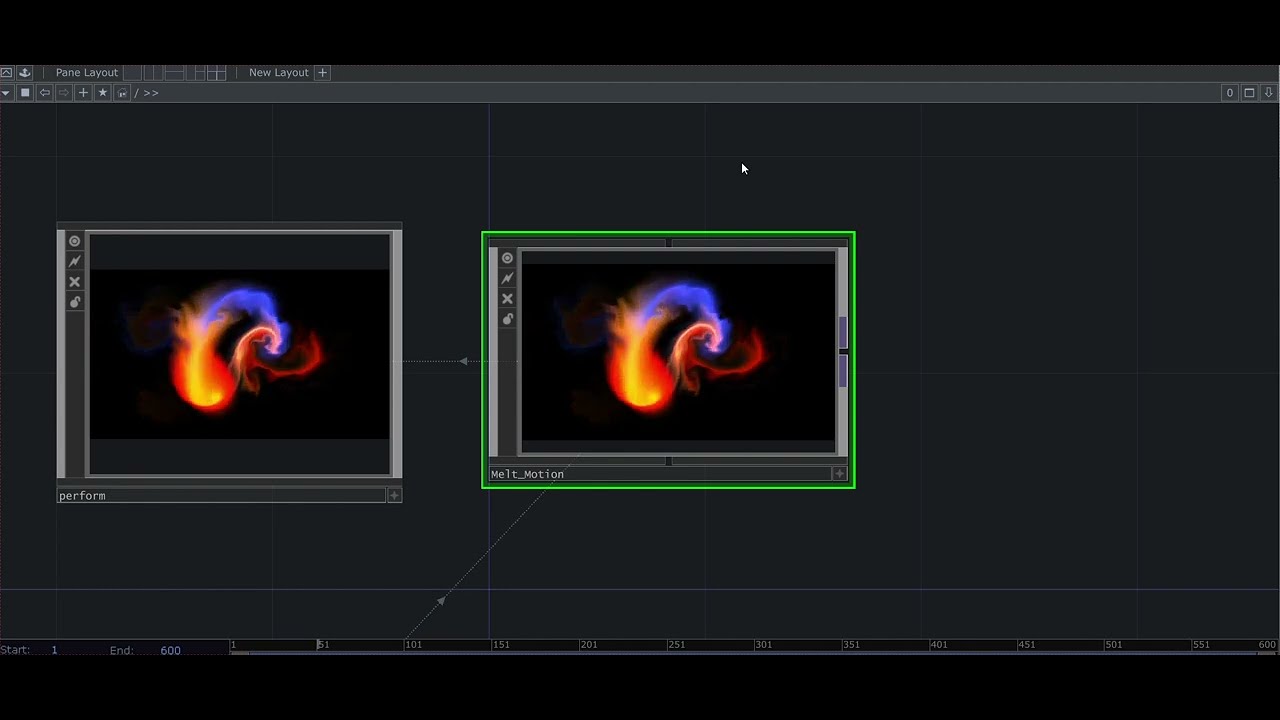Select the single-pane layout icon
The height and width of the screenshot is (720, 1280).
132,72
